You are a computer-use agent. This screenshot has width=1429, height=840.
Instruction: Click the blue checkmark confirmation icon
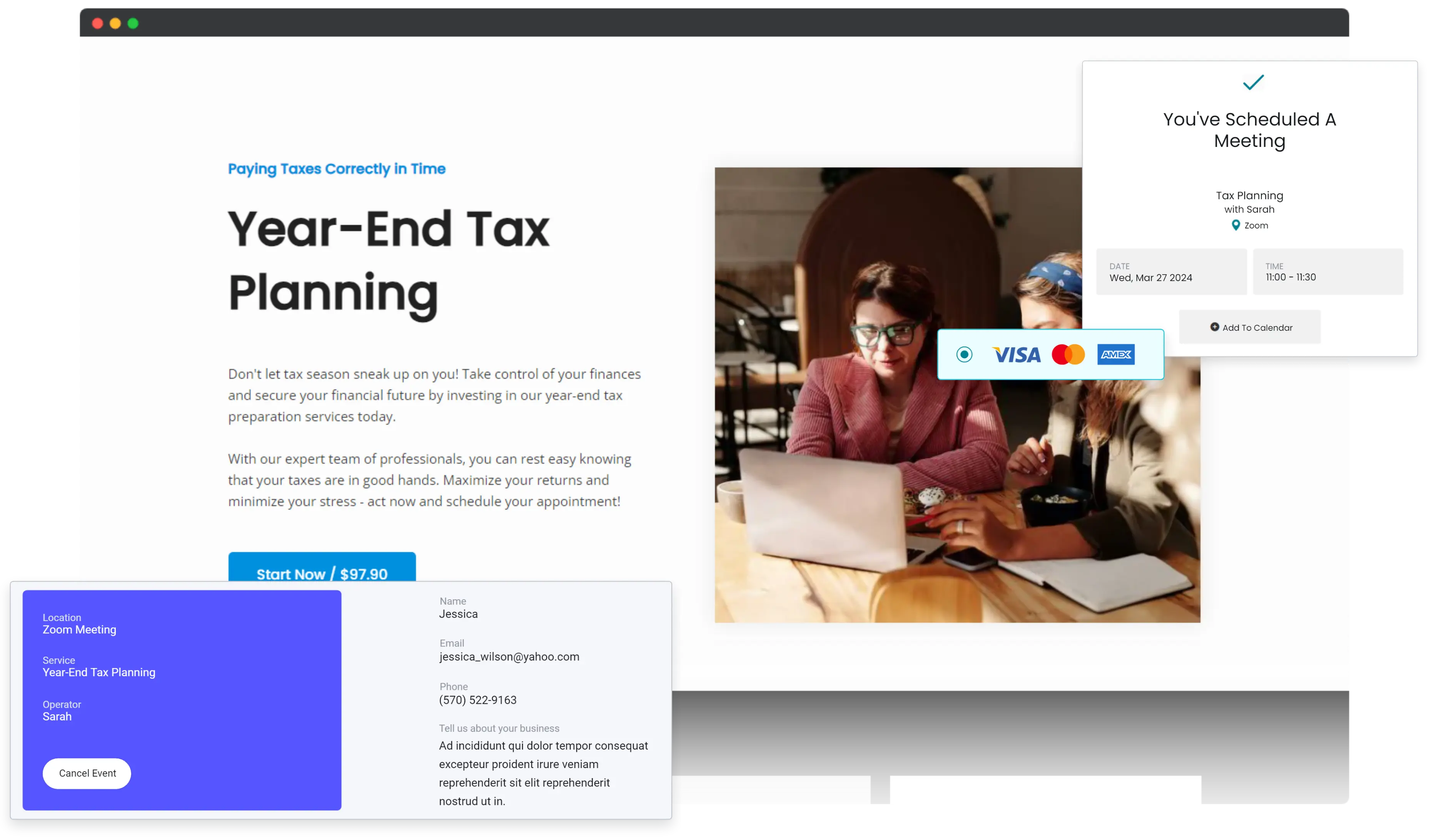[x=1252, y=82]
